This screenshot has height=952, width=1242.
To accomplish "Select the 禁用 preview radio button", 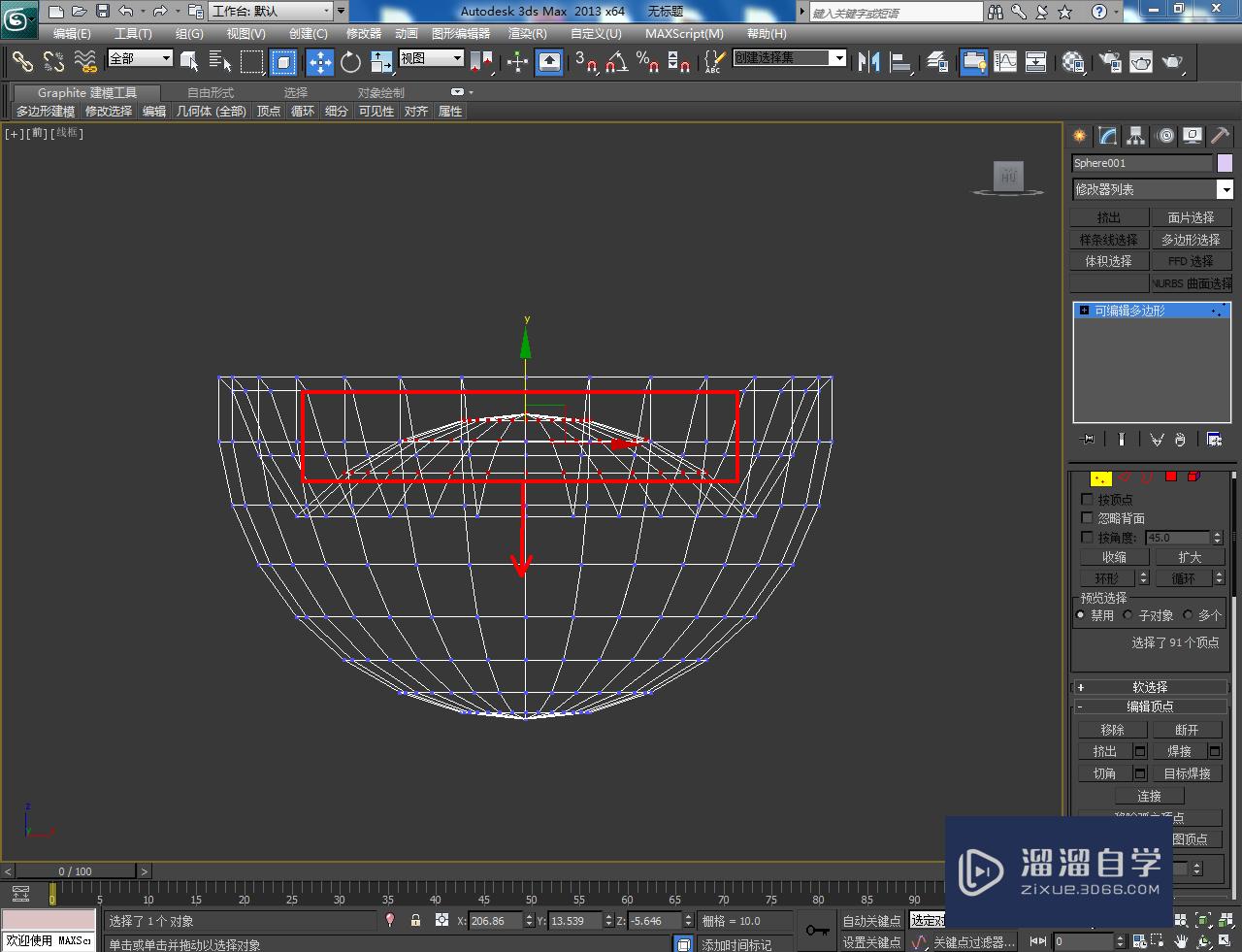I will point(1080,615).
